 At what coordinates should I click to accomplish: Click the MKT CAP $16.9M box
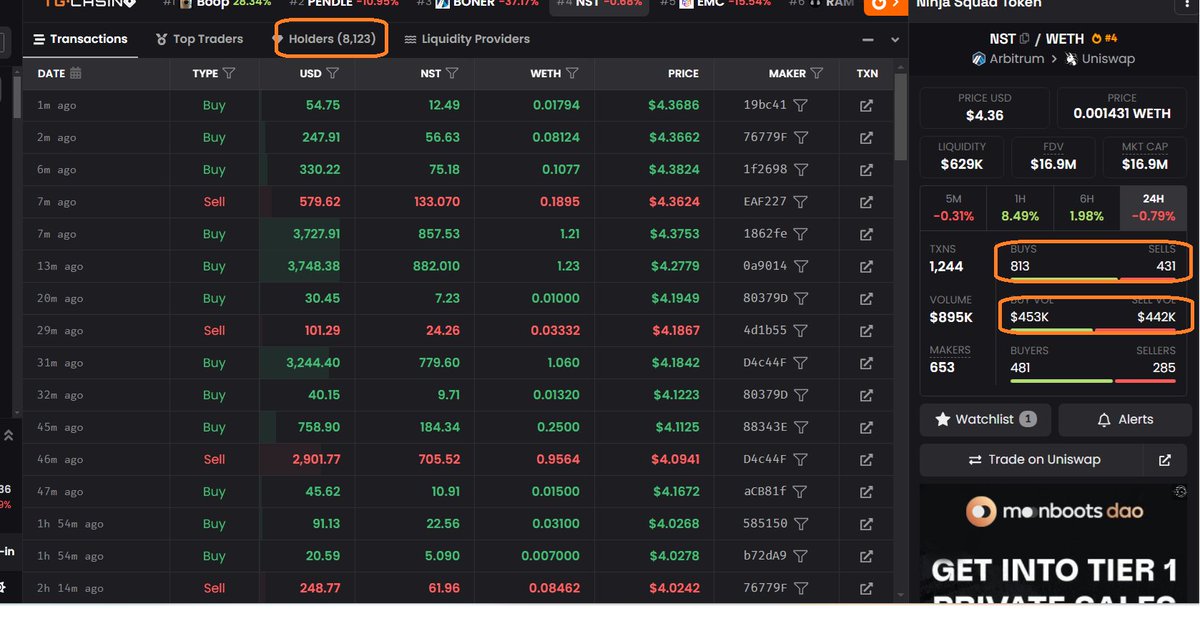click(x=1145, y=156)
